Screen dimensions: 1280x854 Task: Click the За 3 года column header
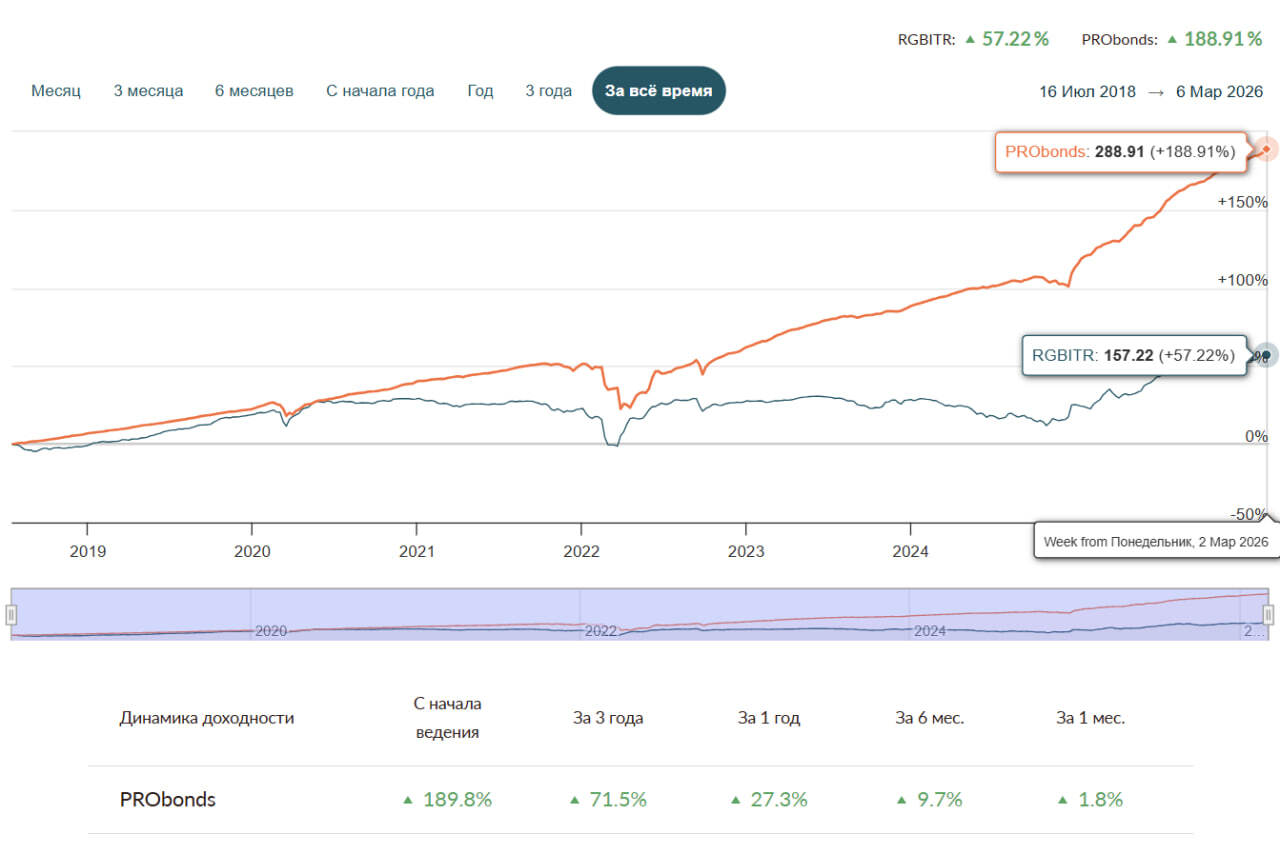(608, 718)
